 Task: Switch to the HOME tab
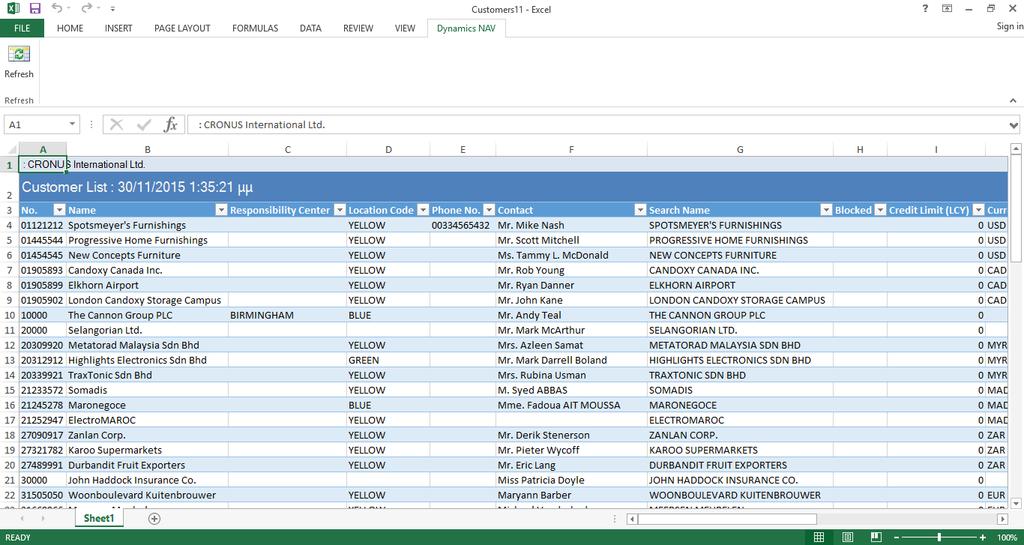[70, 28]
